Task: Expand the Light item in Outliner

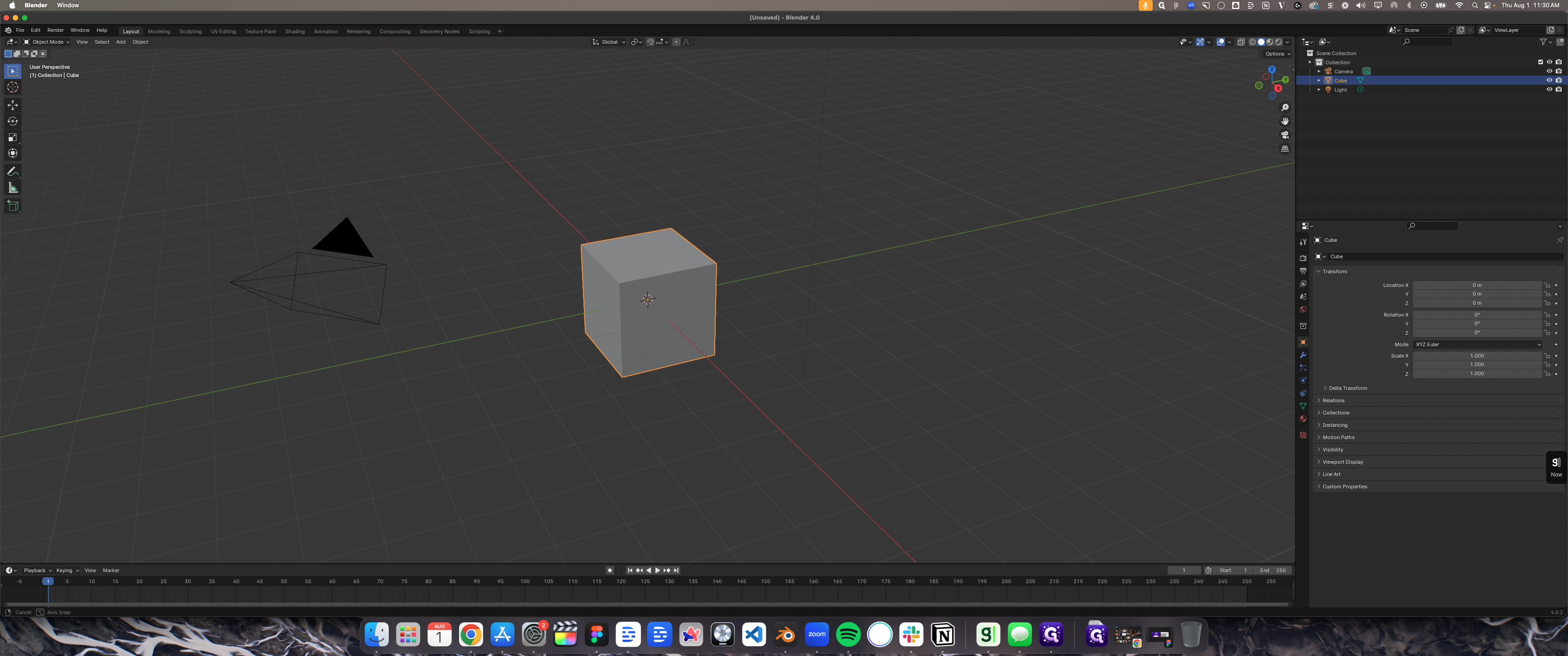Action: click(1319, 89)
